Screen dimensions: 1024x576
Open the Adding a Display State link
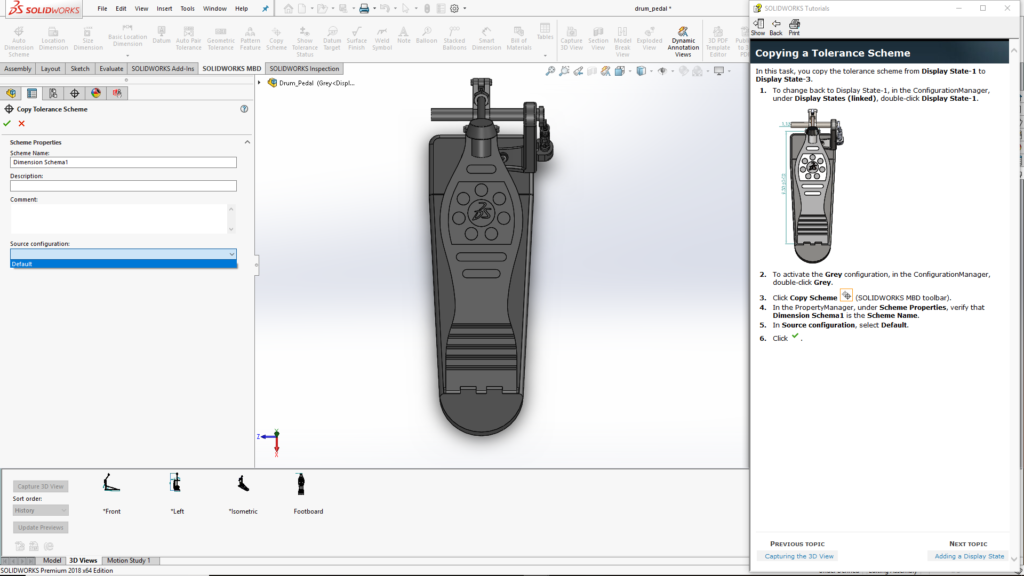click(969, 556)
